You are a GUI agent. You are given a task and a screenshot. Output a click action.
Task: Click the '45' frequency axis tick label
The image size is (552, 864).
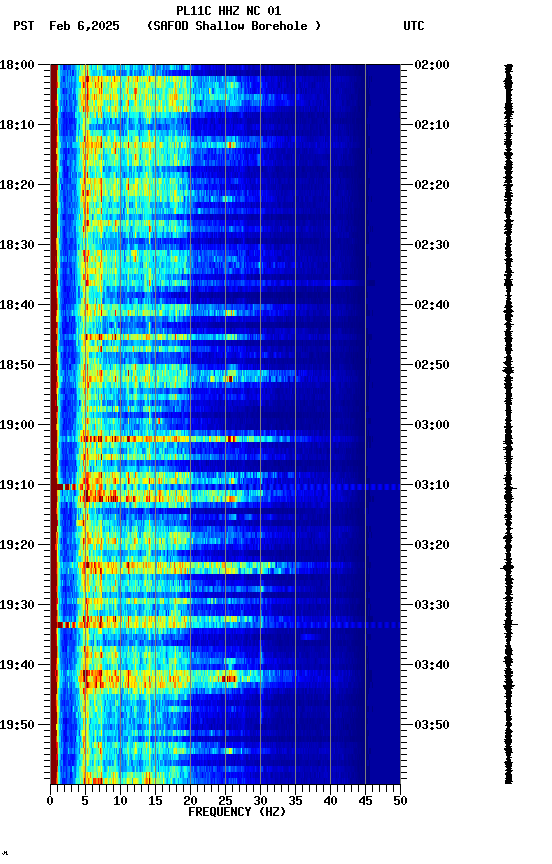pos(365,801)
